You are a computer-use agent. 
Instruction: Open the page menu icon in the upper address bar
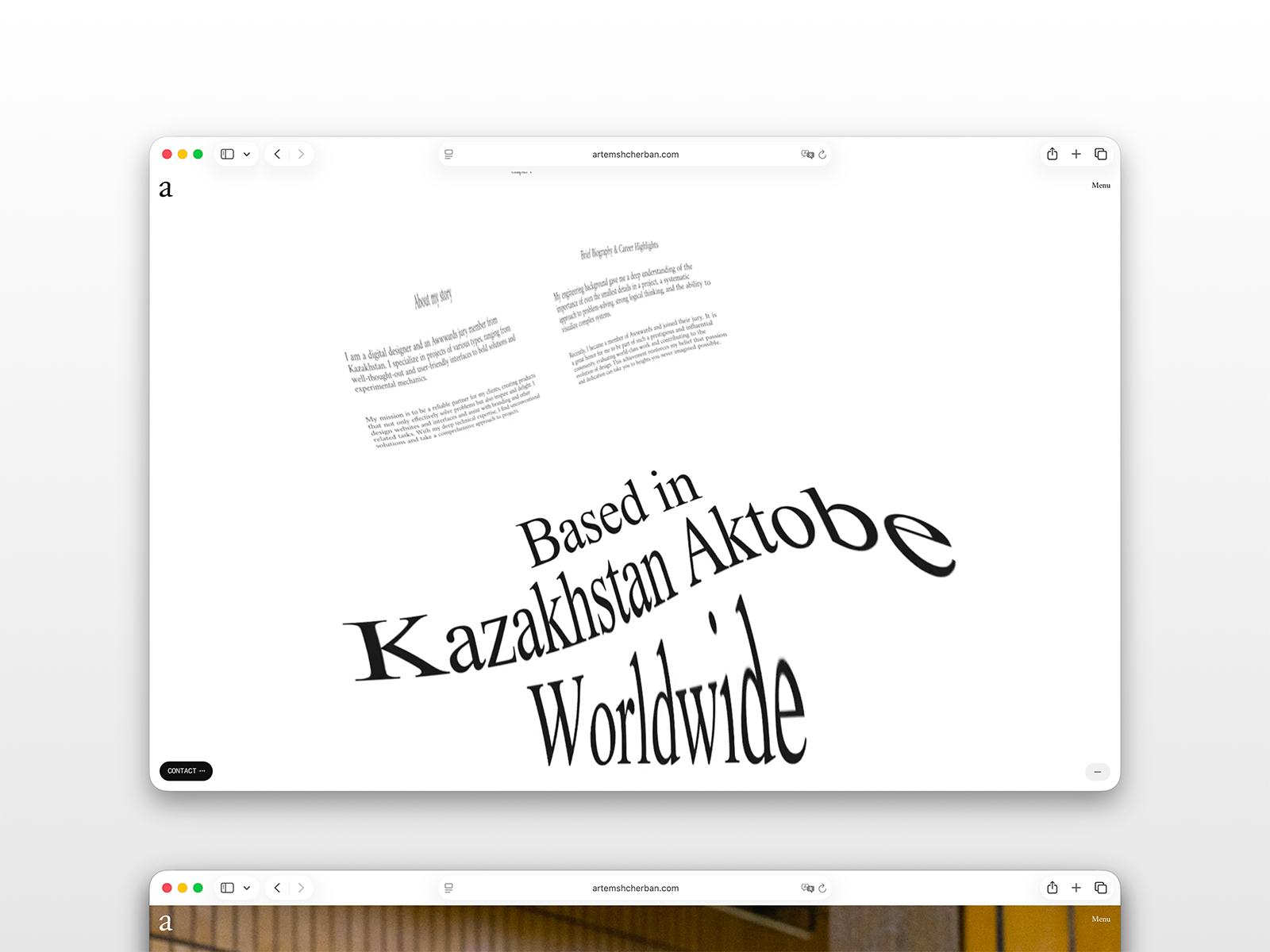click(449, 155)
